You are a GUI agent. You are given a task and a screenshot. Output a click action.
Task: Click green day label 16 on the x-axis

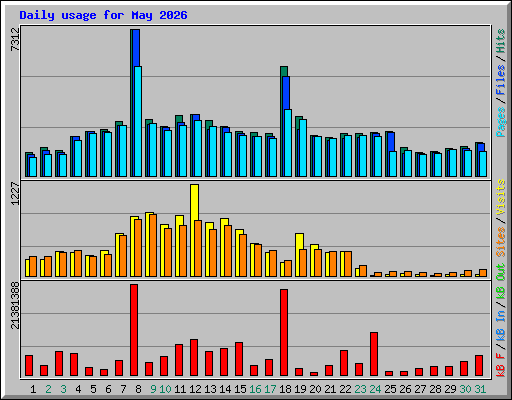click(x=255, y=389)
